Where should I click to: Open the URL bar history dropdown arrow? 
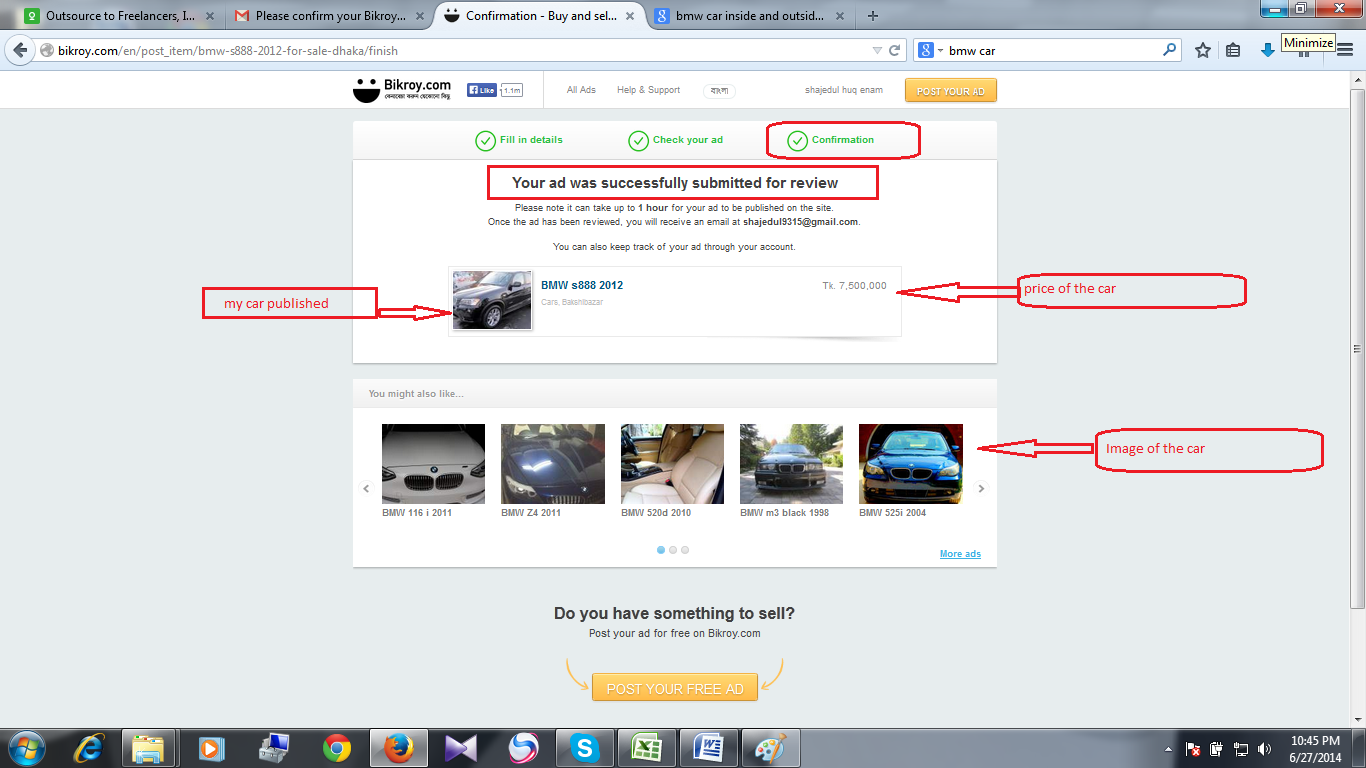click(877, 50)
